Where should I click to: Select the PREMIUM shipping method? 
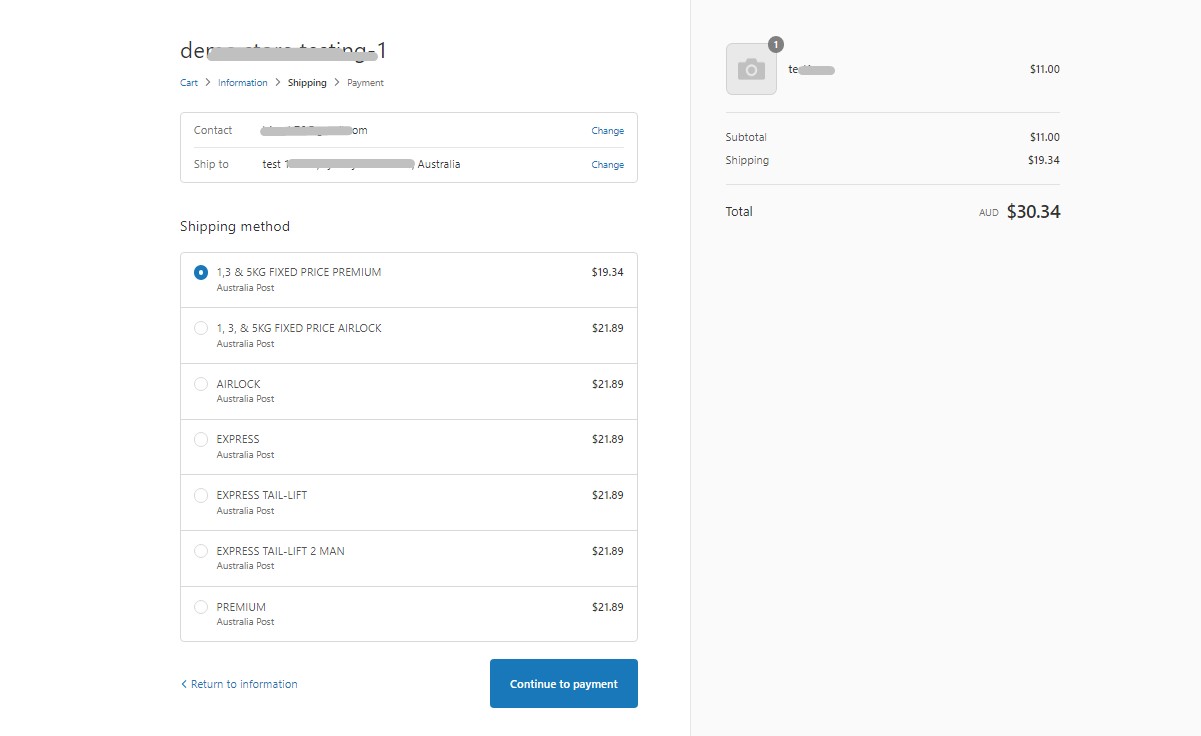click(201, 607)
